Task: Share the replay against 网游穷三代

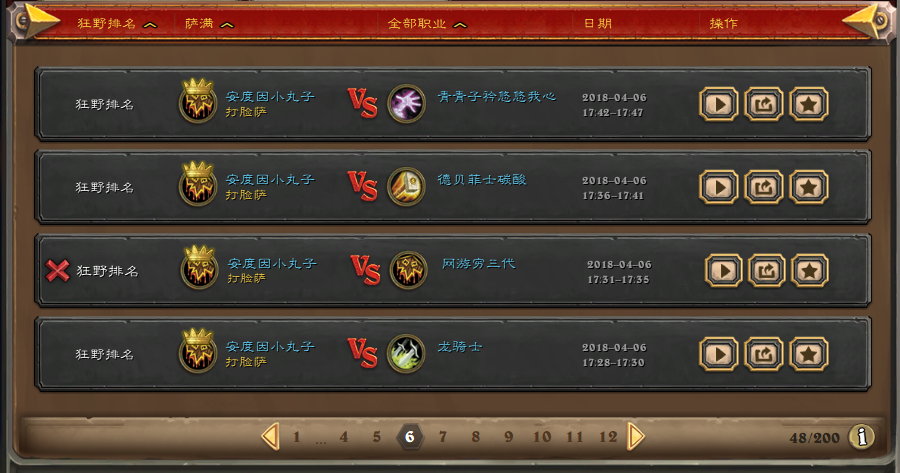Action: (x=766, y=270)
